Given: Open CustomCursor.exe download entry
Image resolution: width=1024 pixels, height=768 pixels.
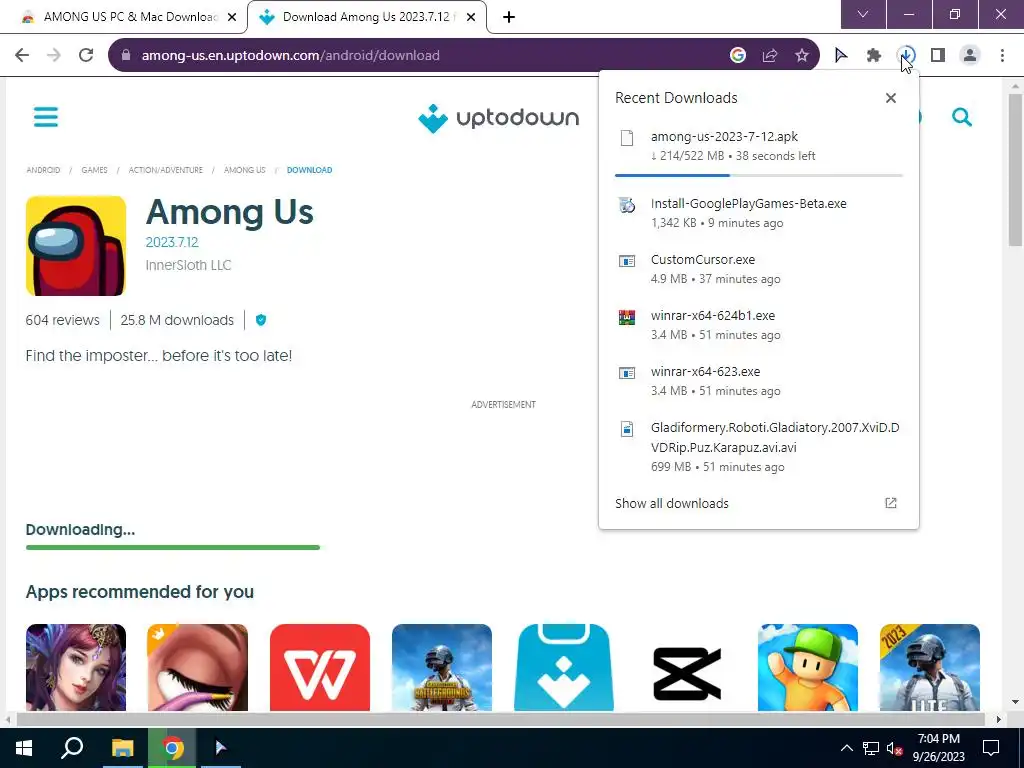Looking at the screenshot, I should (x=759, y=269).
